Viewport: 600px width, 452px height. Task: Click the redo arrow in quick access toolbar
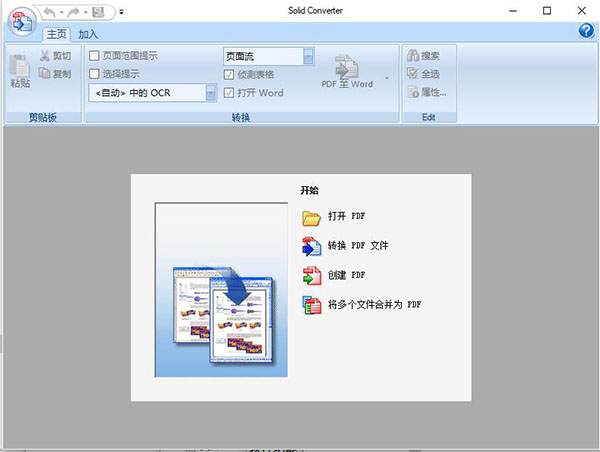[x=73, y=13]
